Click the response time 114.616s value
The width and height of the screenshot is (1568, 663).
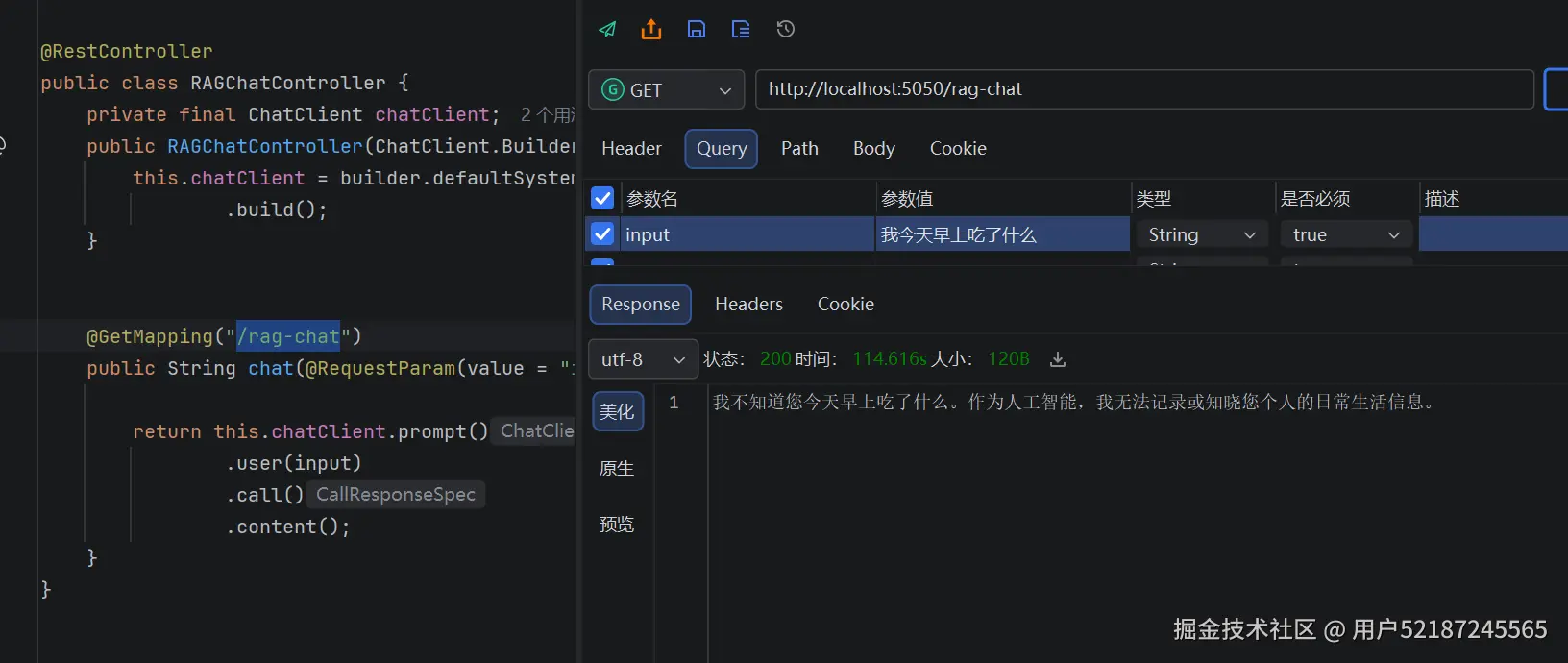pyautogui.click(x=890, y=359)
